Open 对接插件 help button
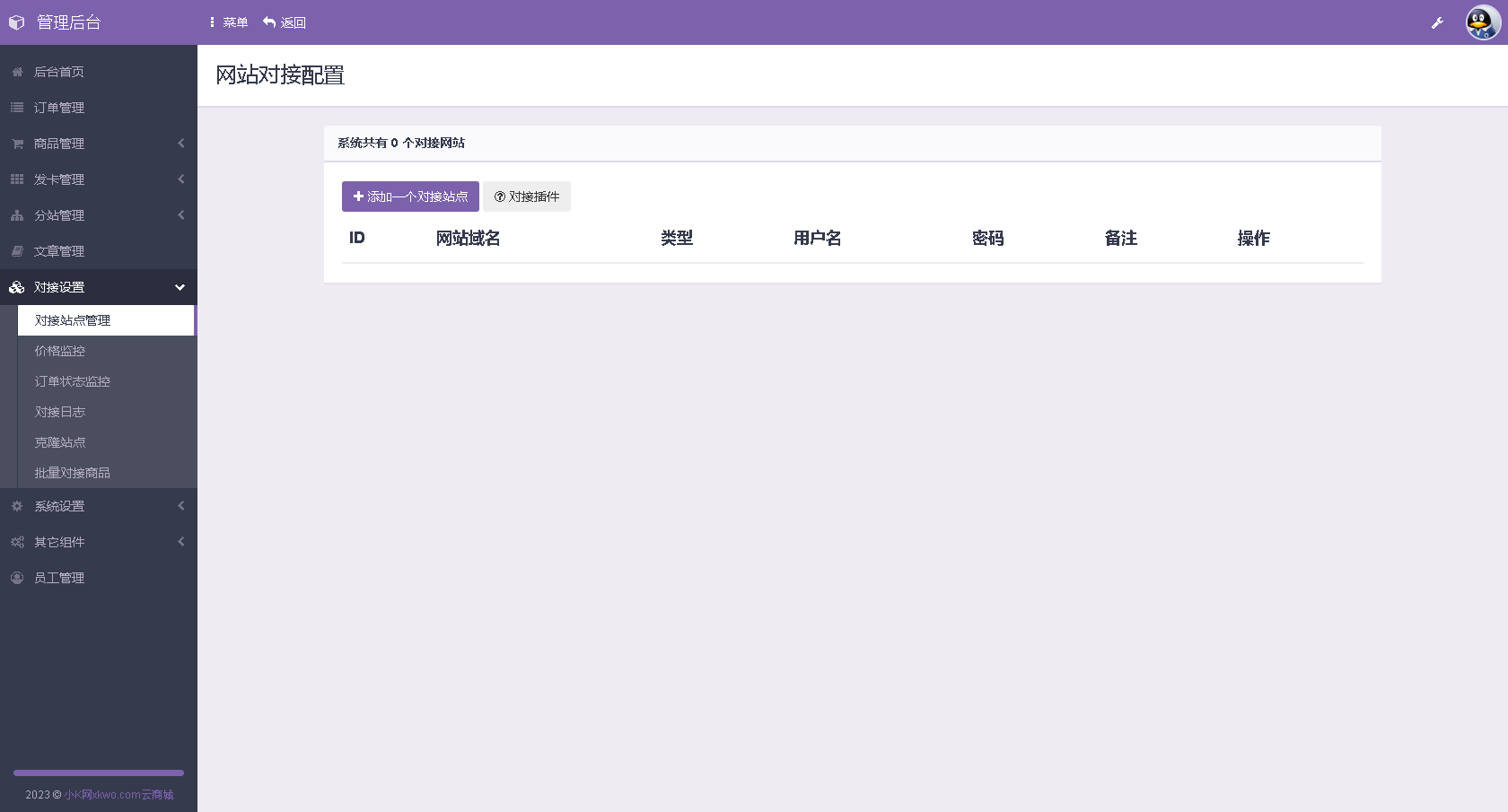Screen dimensions: 1508x812 [527, 196]
